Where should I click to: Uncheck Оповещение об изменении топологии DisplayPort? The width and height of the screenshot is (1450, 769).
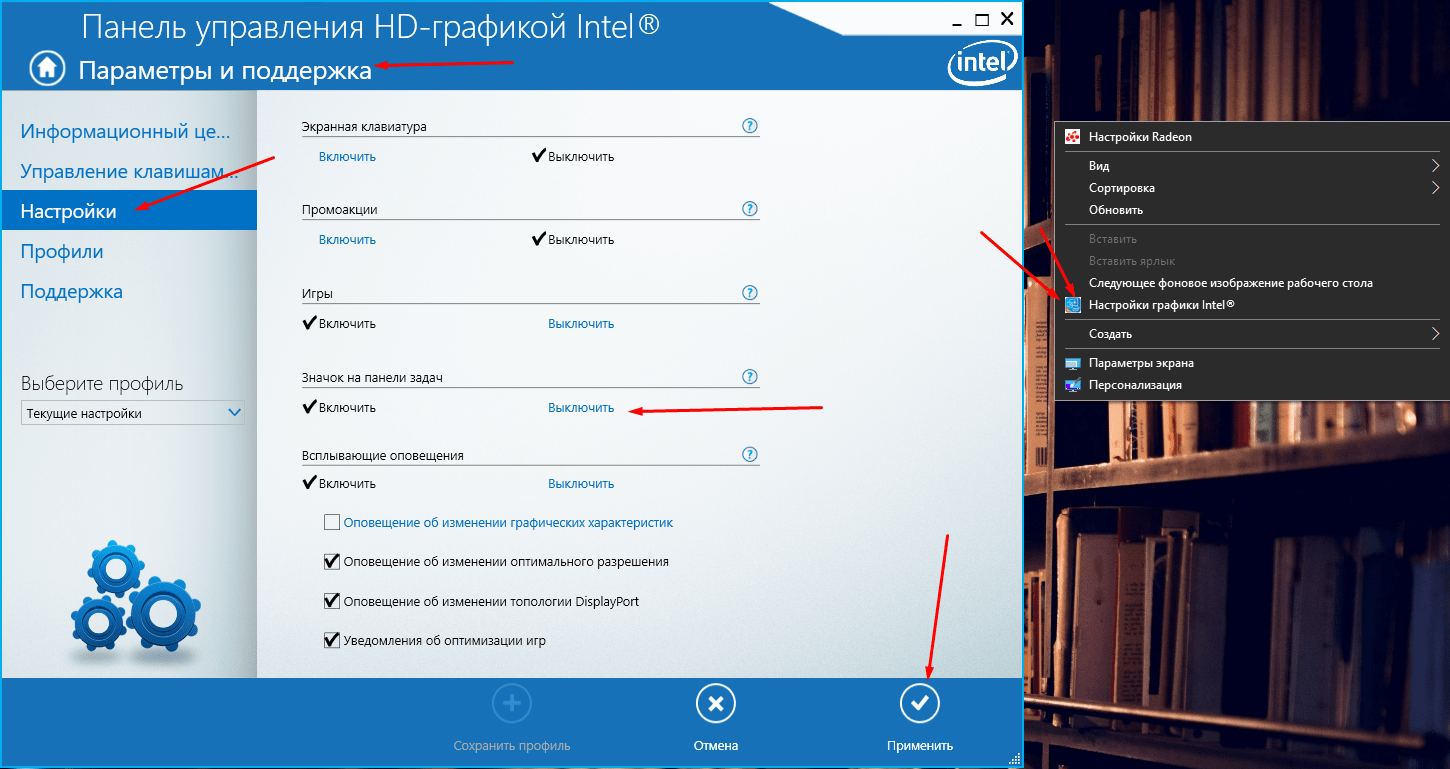pyautogui.click(x=332, y=601)
